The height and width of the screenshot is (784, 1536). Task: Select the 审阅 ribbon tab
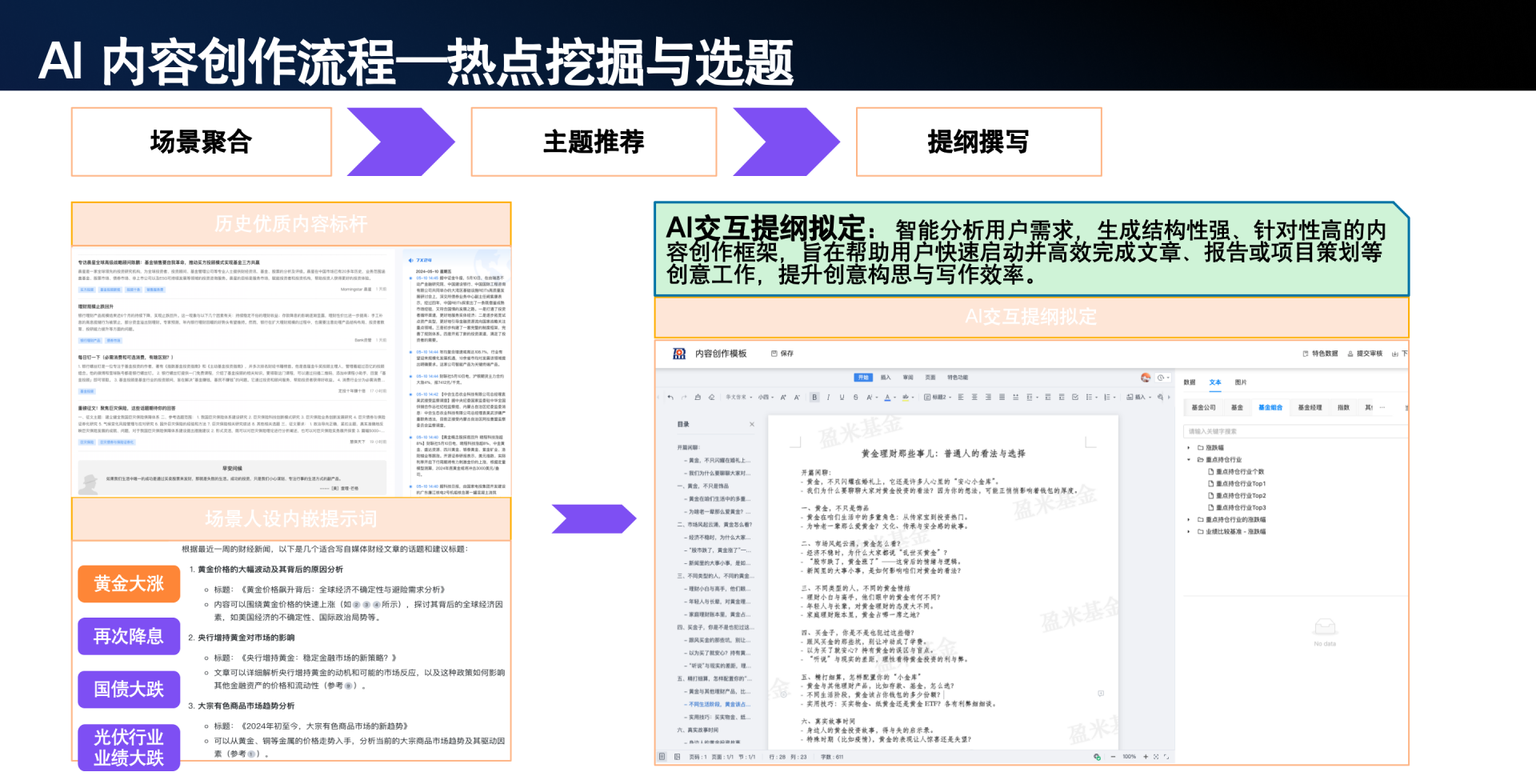point(908,378)
